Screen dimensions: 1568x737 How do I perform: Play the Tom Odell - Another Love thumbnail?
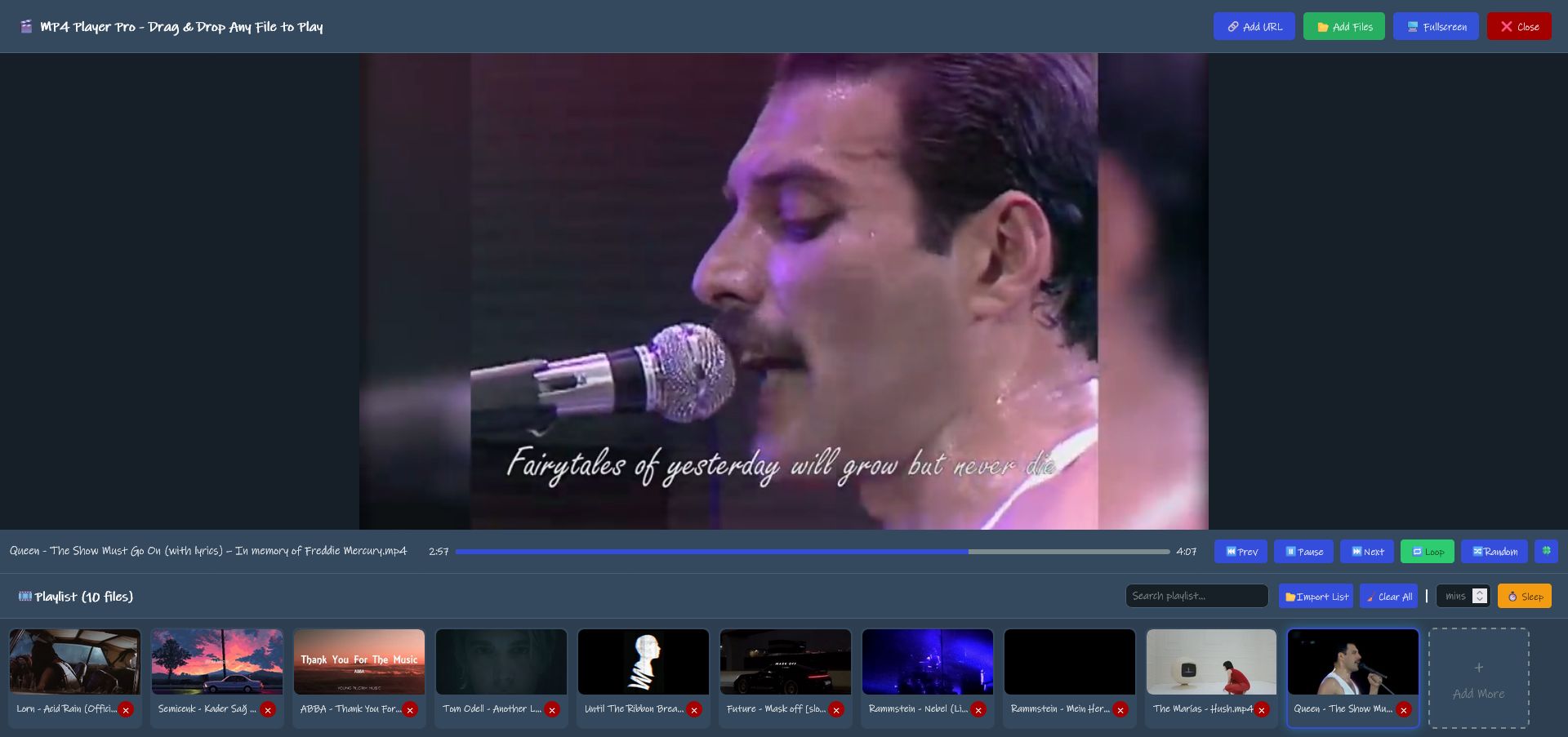(x=501, y=661)
